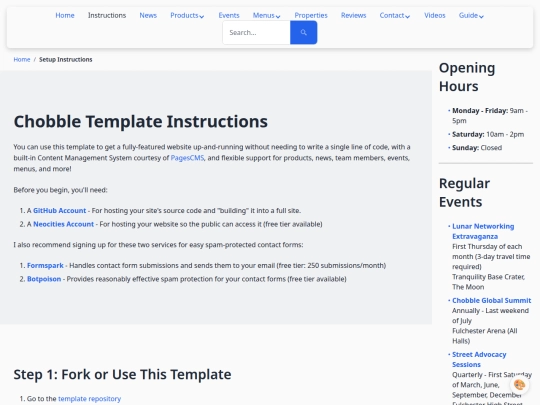Open the Botpoison link

(x=44, y=279)
